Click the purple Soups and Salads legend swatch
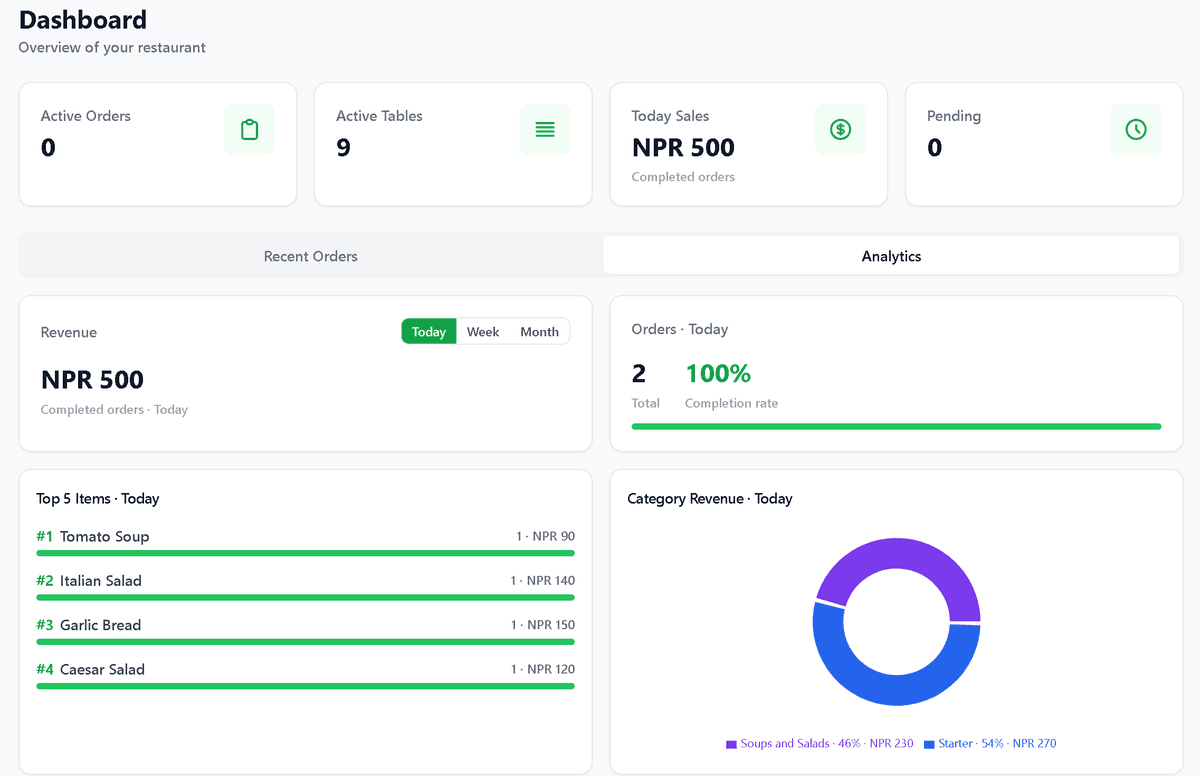 731,744
